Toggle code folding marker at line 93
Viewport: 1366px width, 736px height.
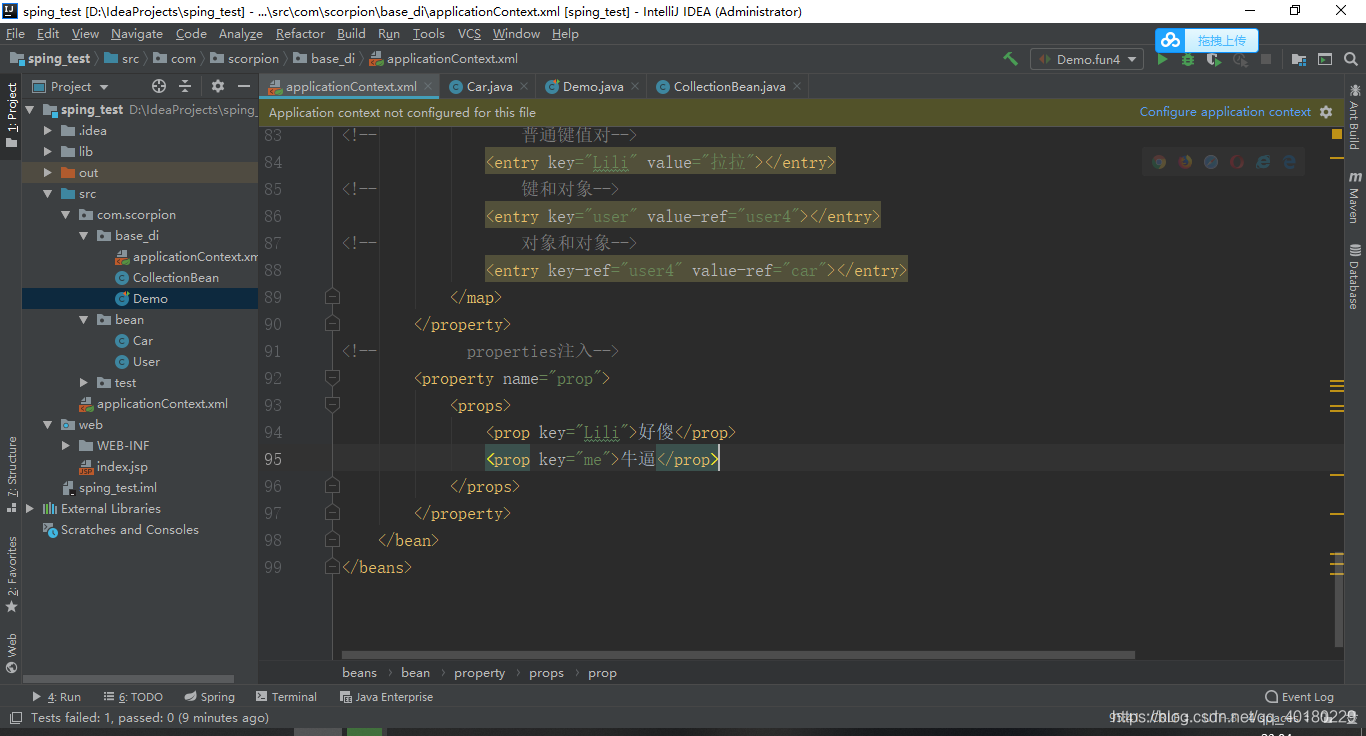coord(332,405)
